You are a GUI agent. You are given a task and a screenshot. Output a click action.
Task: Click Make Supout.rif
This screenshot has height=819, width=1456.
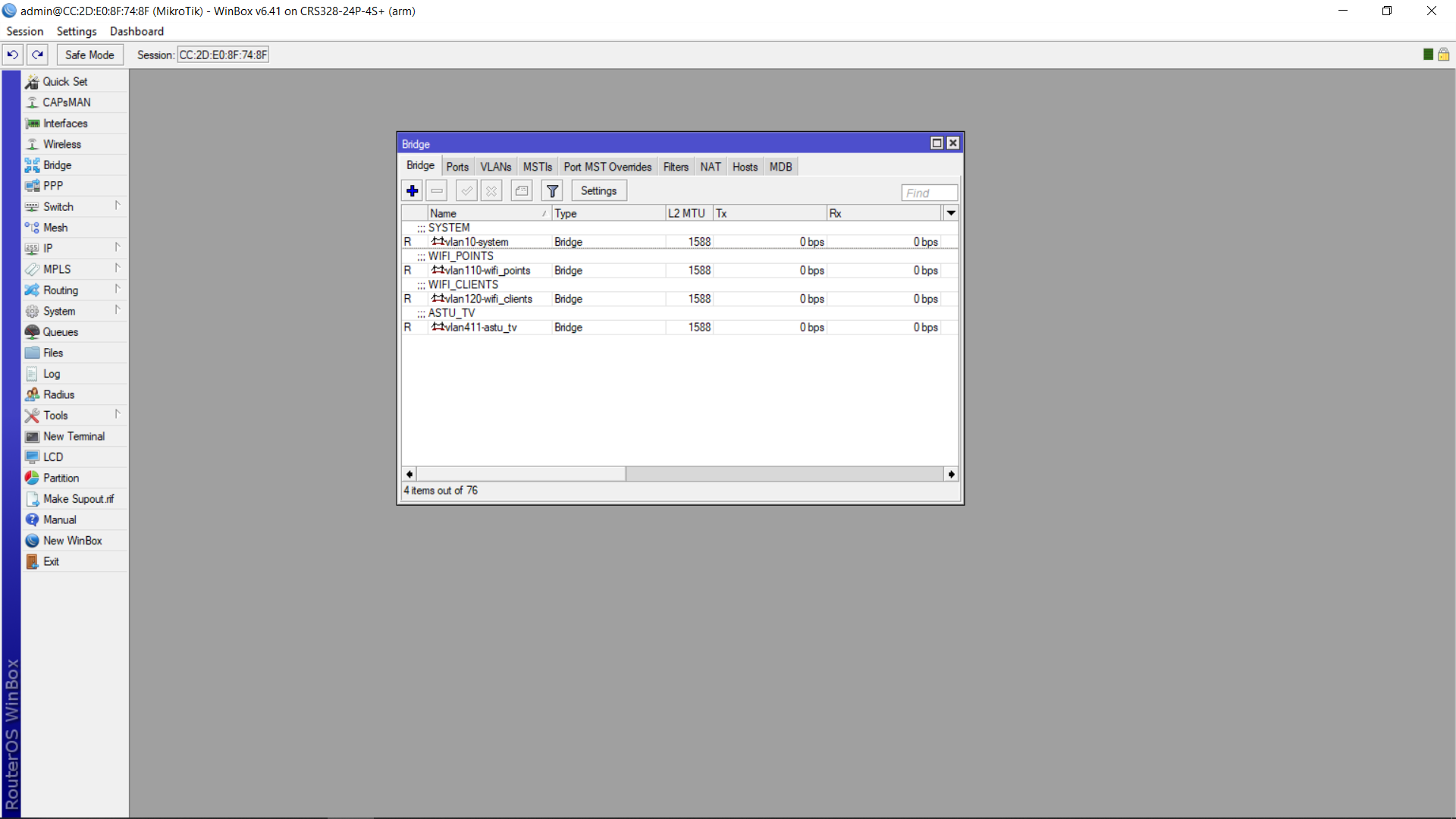[74, 498]
